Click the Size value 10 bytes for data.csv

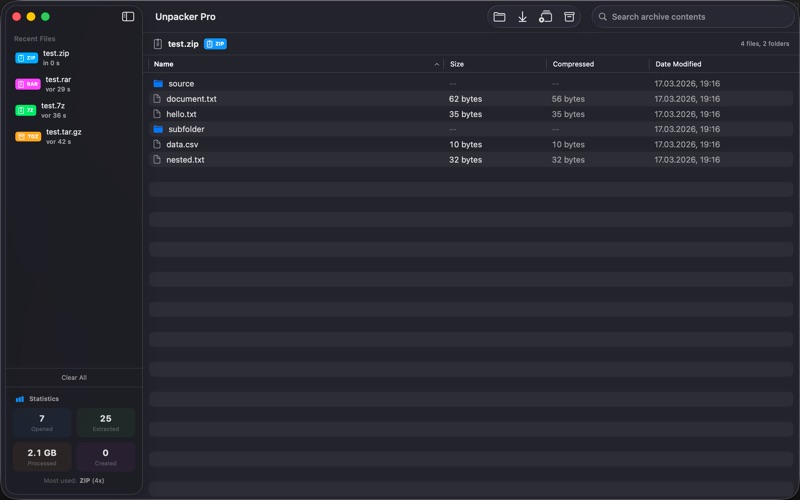[465, 144]
